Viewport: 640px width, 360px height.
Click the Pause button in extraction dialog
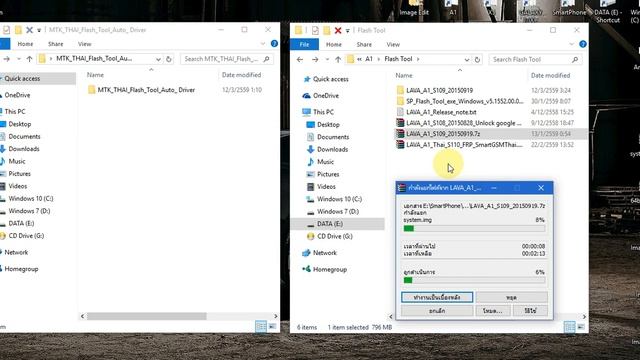tap(512, 297)
